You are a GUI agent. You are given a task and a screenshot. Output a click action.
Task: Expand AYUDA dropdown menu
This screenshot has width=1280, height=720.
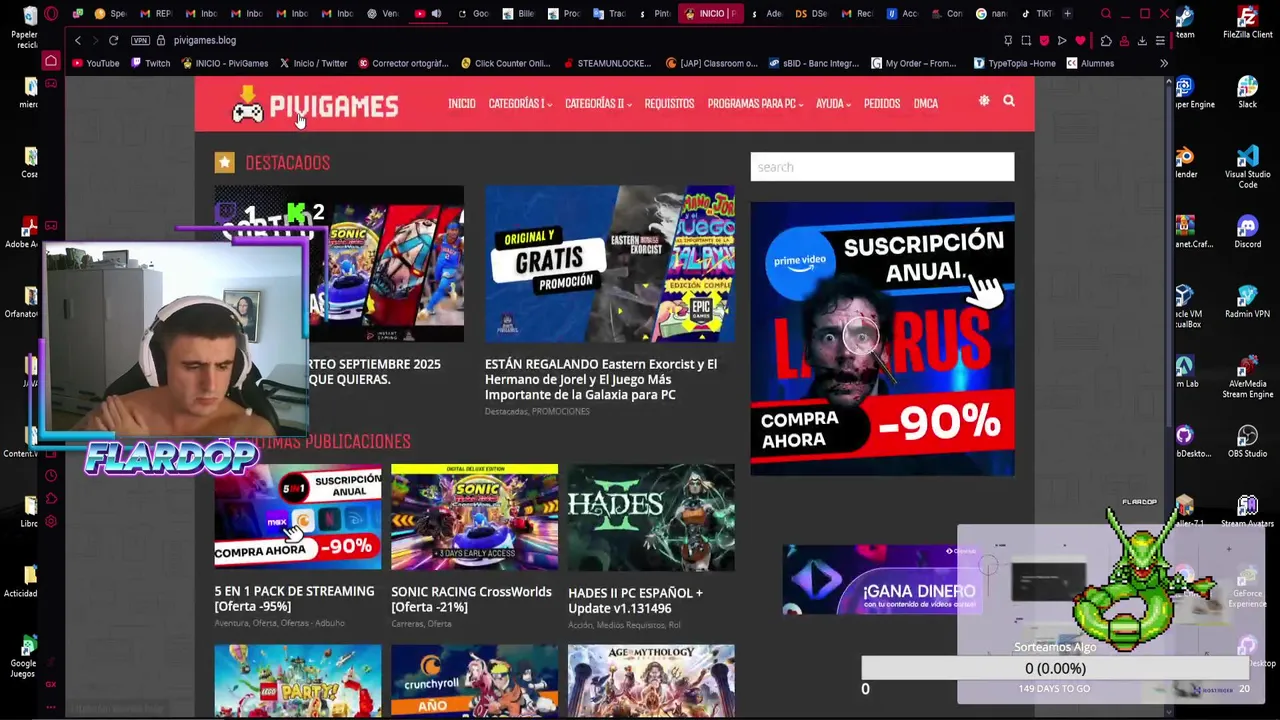coord(833,104)
